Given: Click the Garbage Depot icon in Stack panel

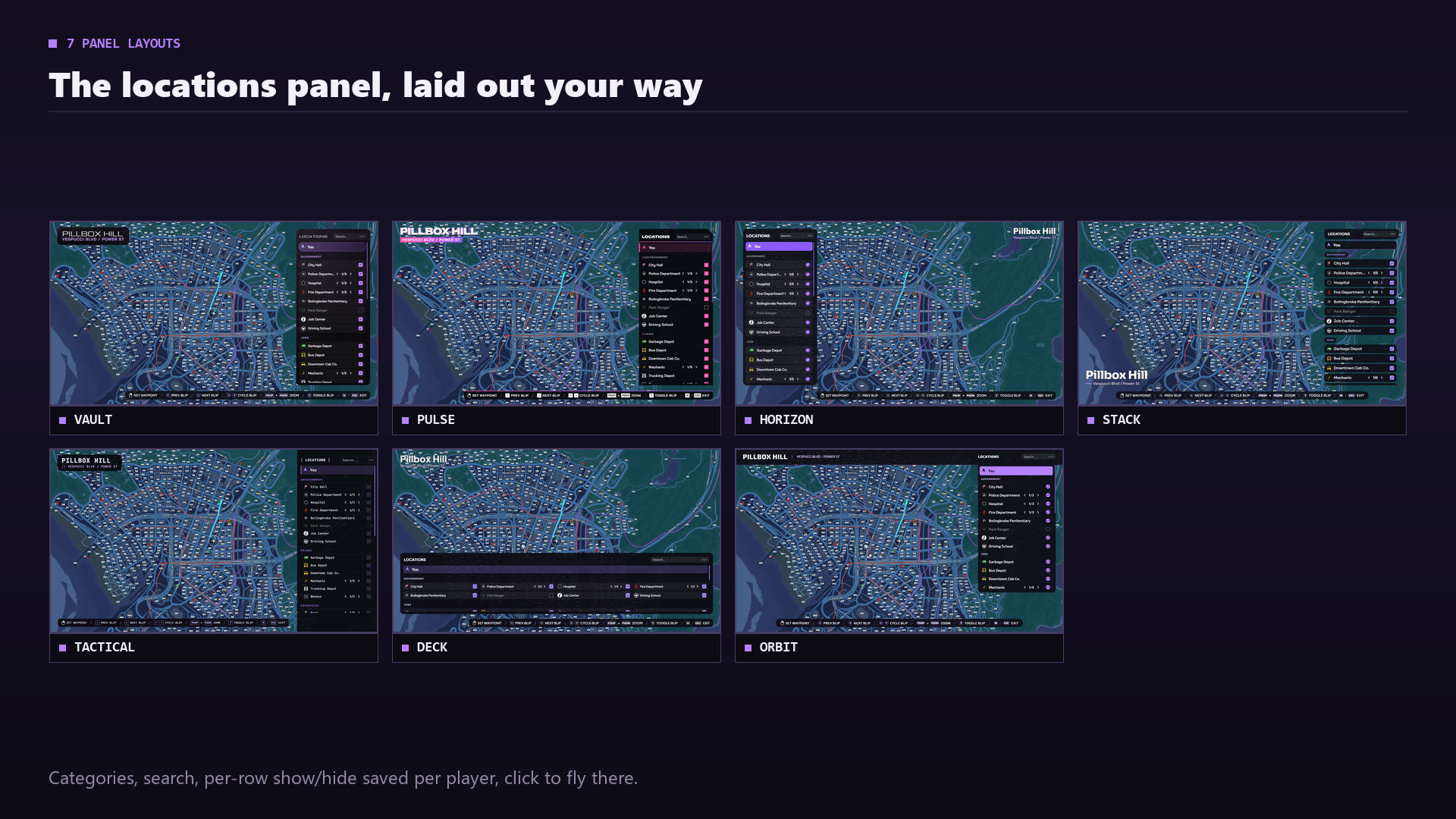Looking at the screenshot, I should (1329, 349).
